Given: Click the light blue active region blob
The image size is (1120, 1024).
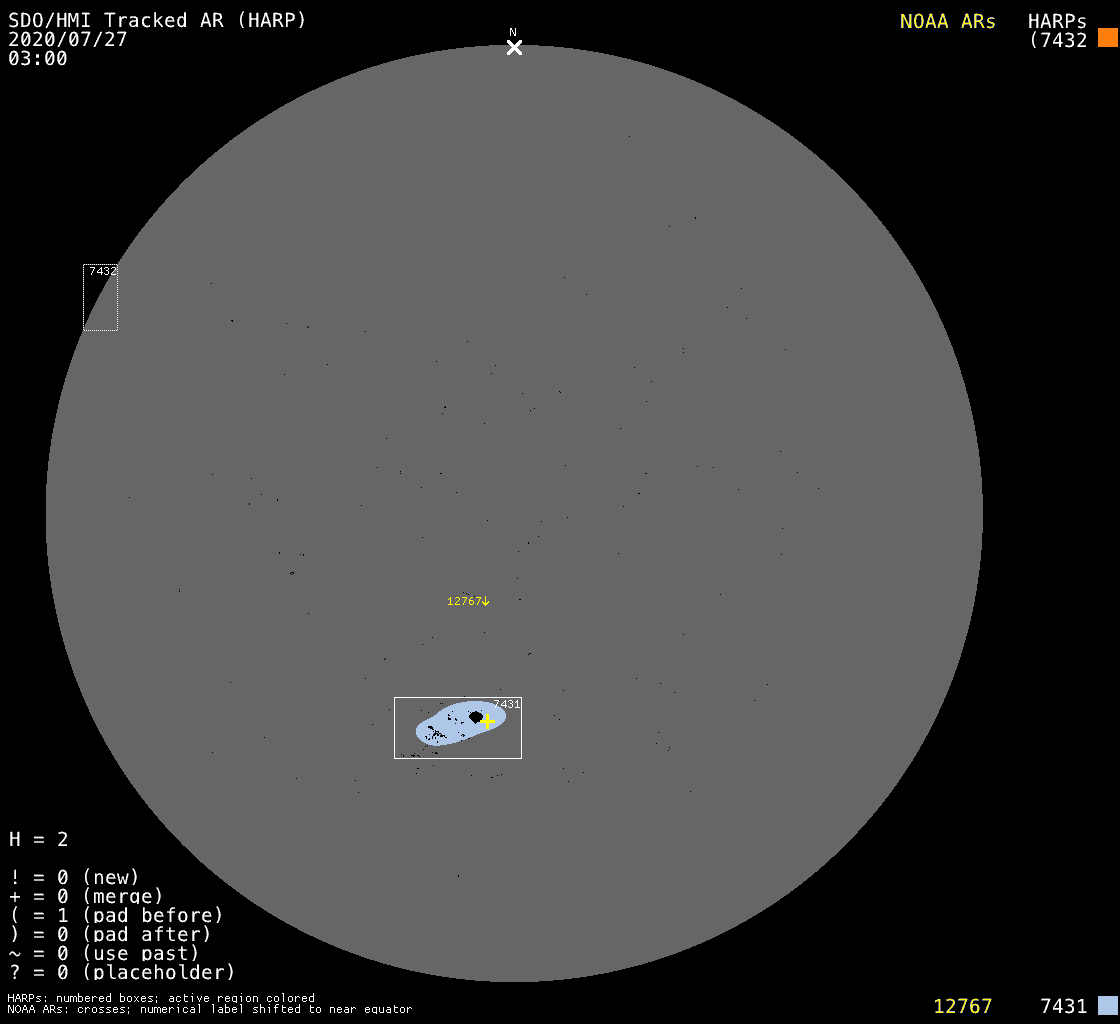Looking at the screenshot, I should [x=448, y=726].
